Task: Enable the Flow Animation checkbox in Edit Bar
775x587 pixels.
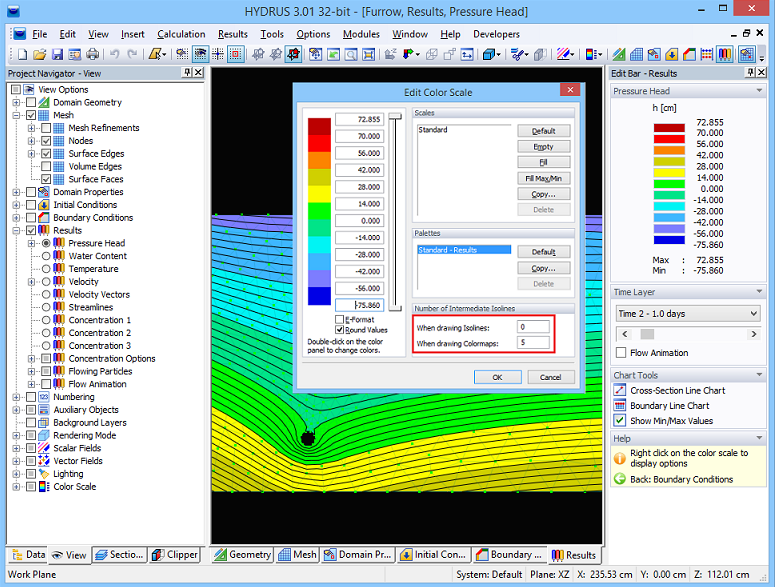Action: 621,353
